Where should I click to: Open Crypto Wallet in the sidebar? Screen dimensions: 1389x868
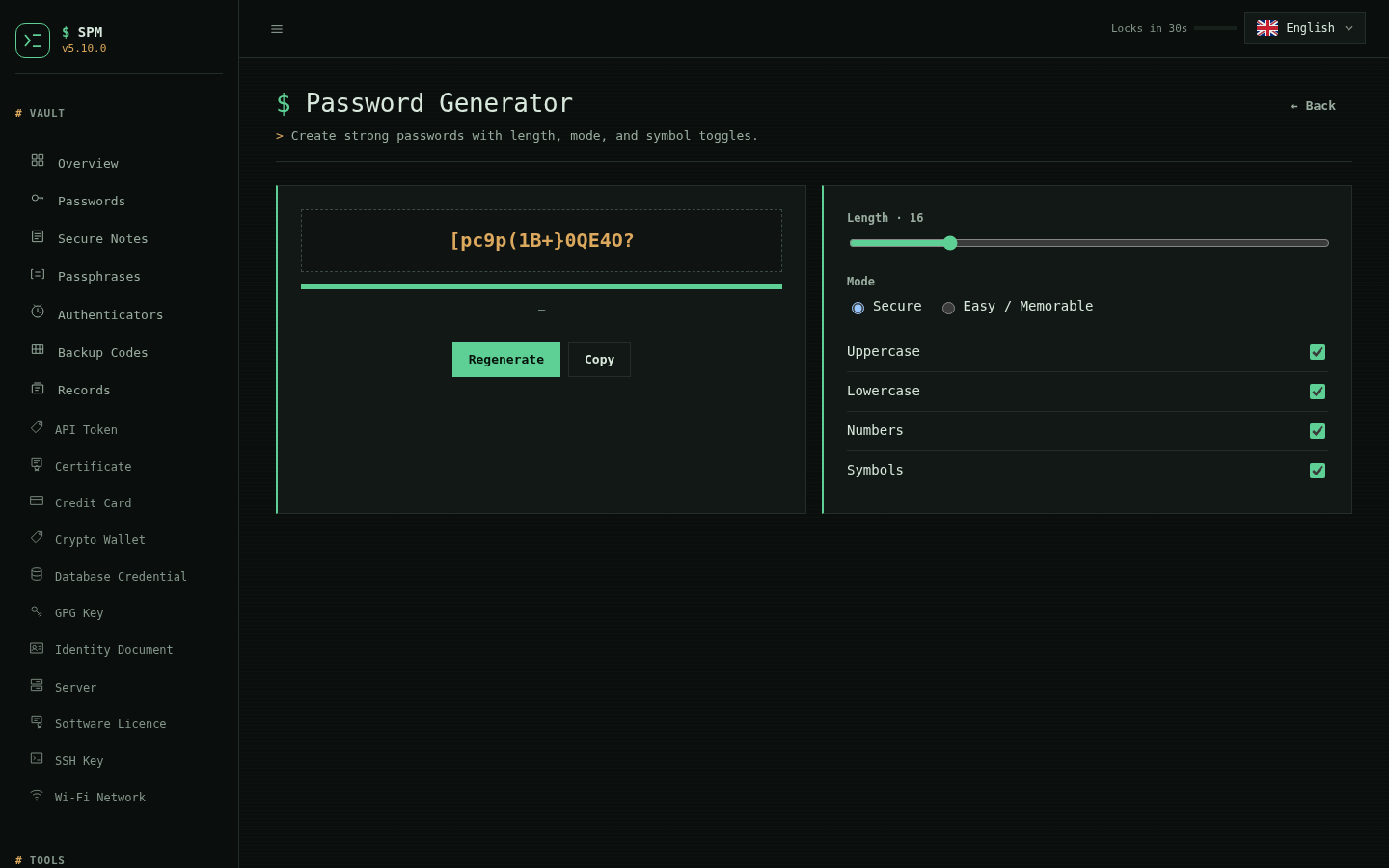[x=119, y=539]
